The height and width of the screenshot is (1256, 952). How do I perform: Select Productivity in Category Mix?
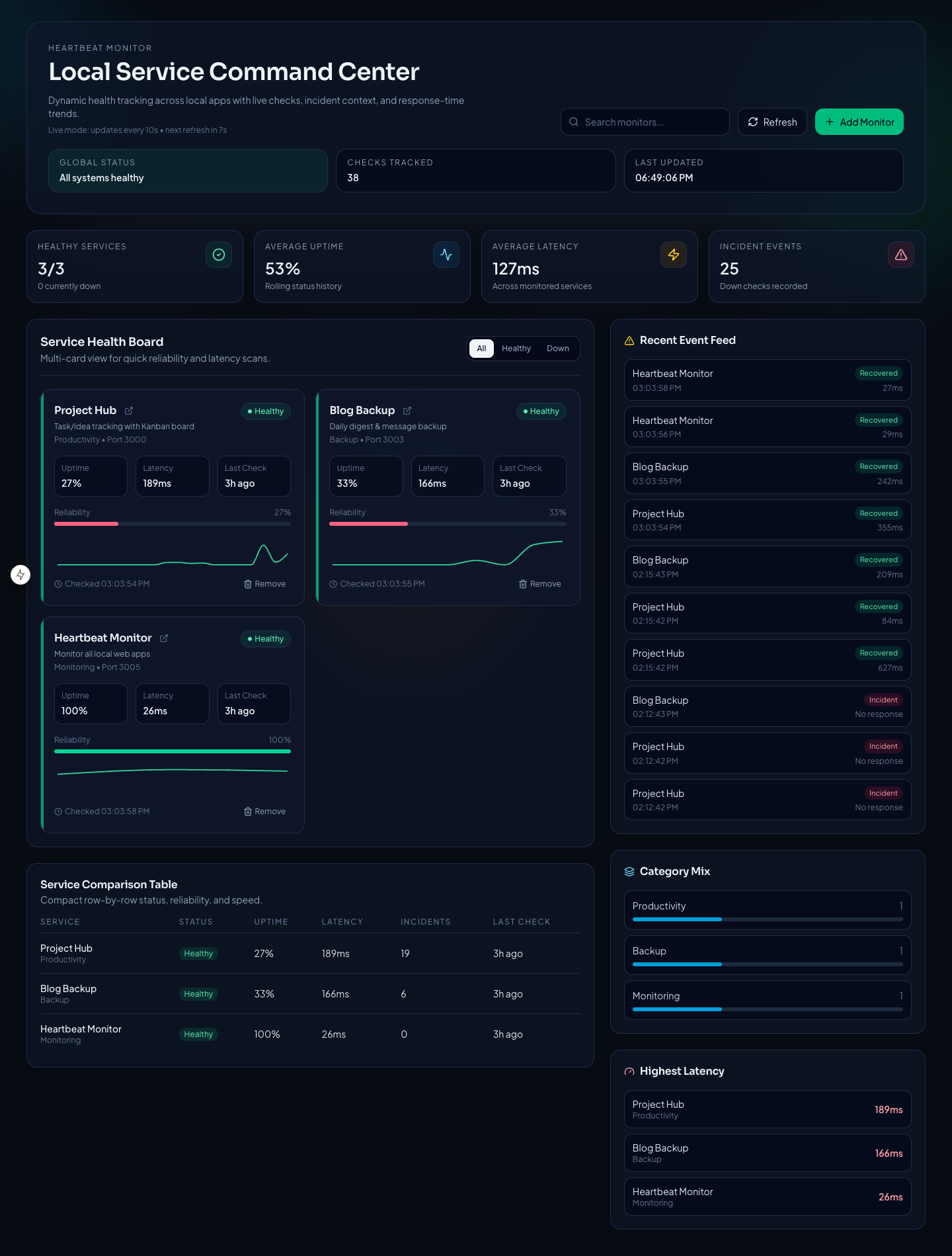(x=767, y=909)
